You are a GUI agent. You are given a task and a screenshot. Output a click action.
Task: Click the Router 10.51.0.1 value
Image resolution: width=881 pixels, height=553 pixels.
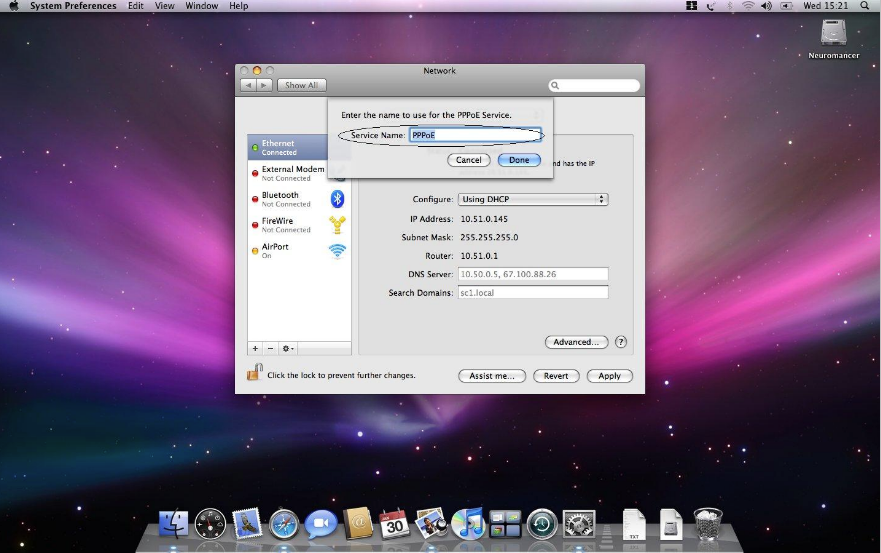[x=479, y=256]
